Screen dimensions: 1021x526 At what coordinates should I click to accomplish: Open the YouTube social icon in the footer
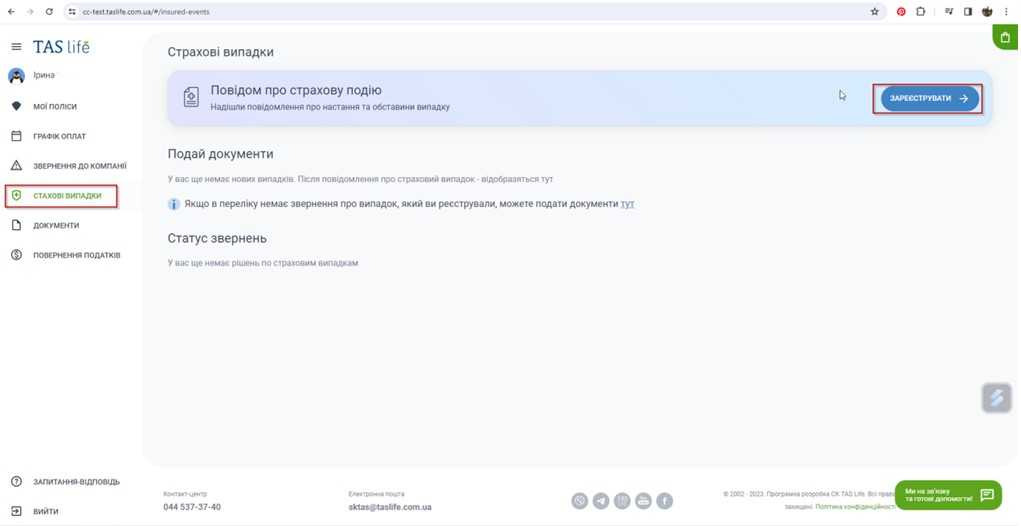[x=643, y=501]
